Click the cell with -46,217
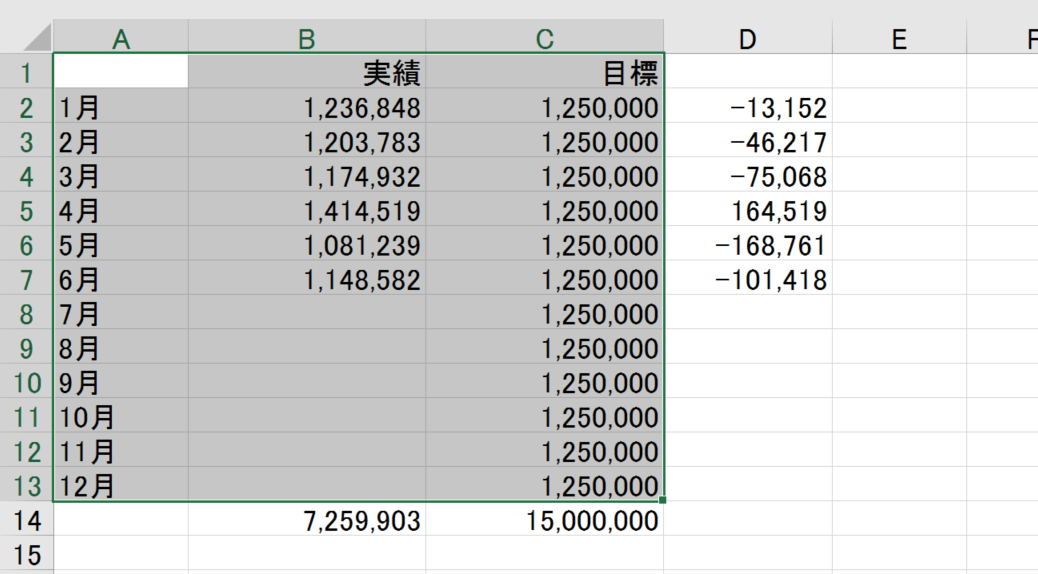The height and width of the screenshot is (574, 1038). (x=747, y=140)
